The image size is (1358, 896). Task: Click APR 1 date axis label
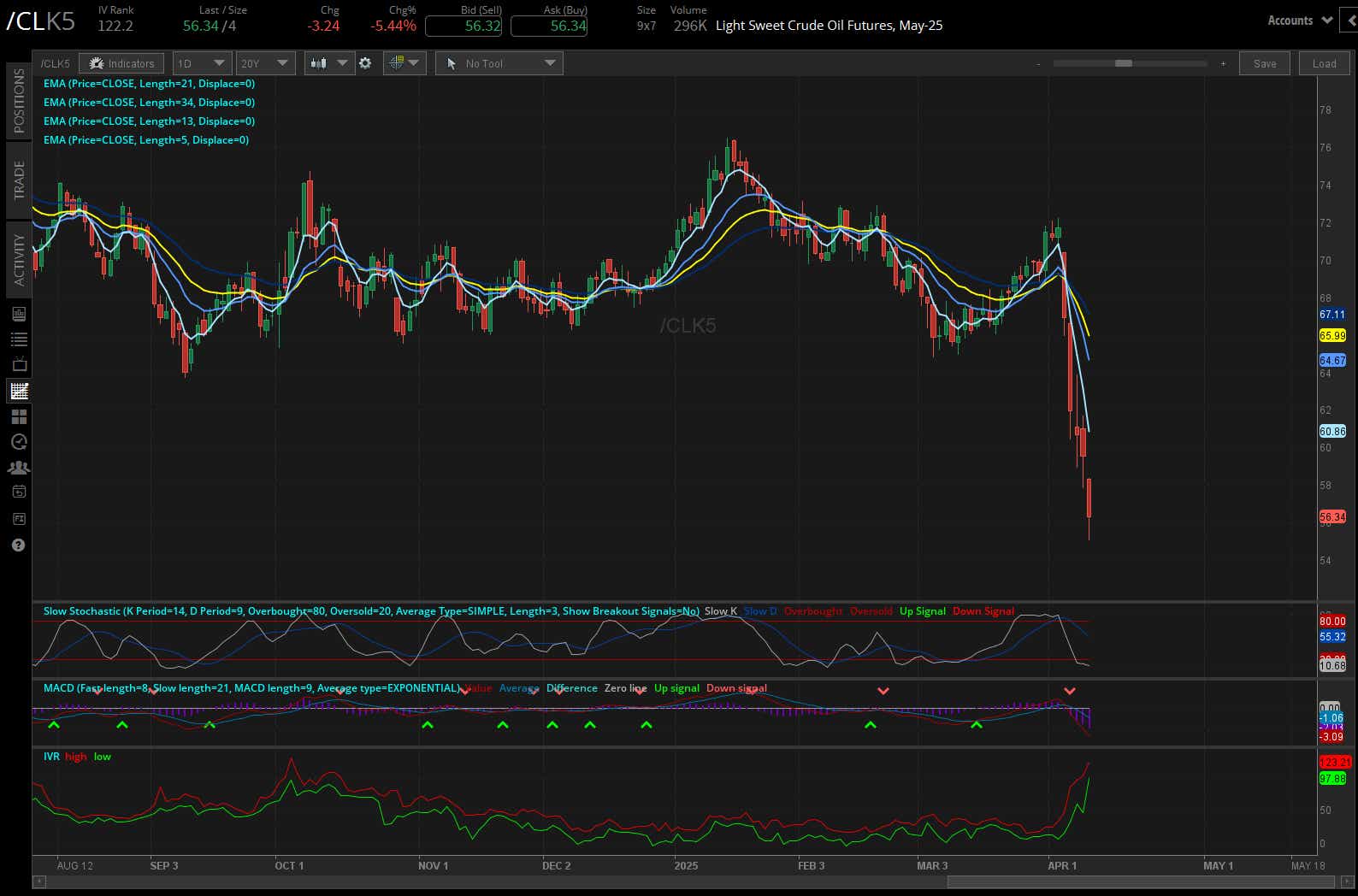[1062, 866]
